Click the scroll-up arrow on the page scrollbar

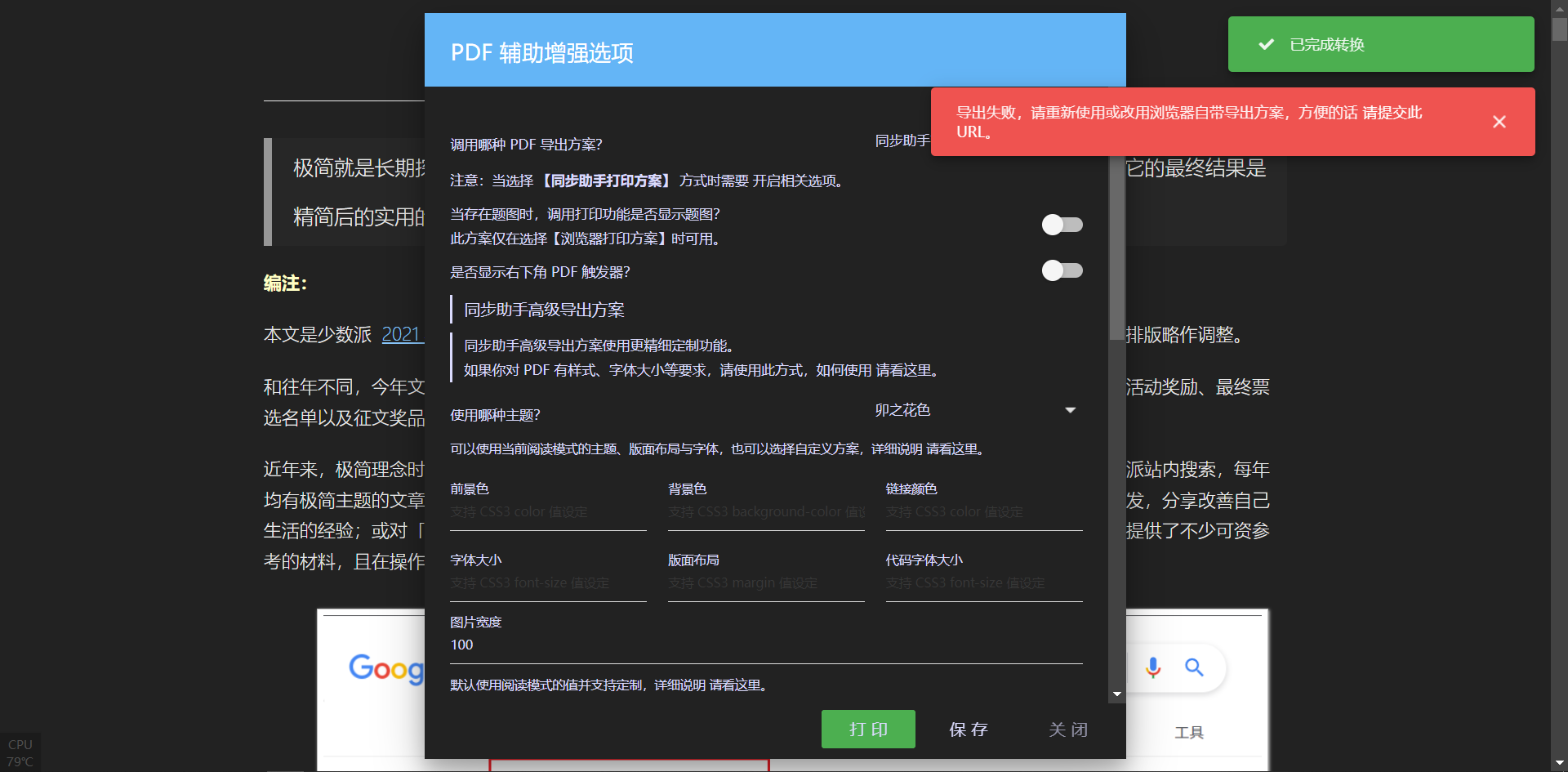[1558, 8]
